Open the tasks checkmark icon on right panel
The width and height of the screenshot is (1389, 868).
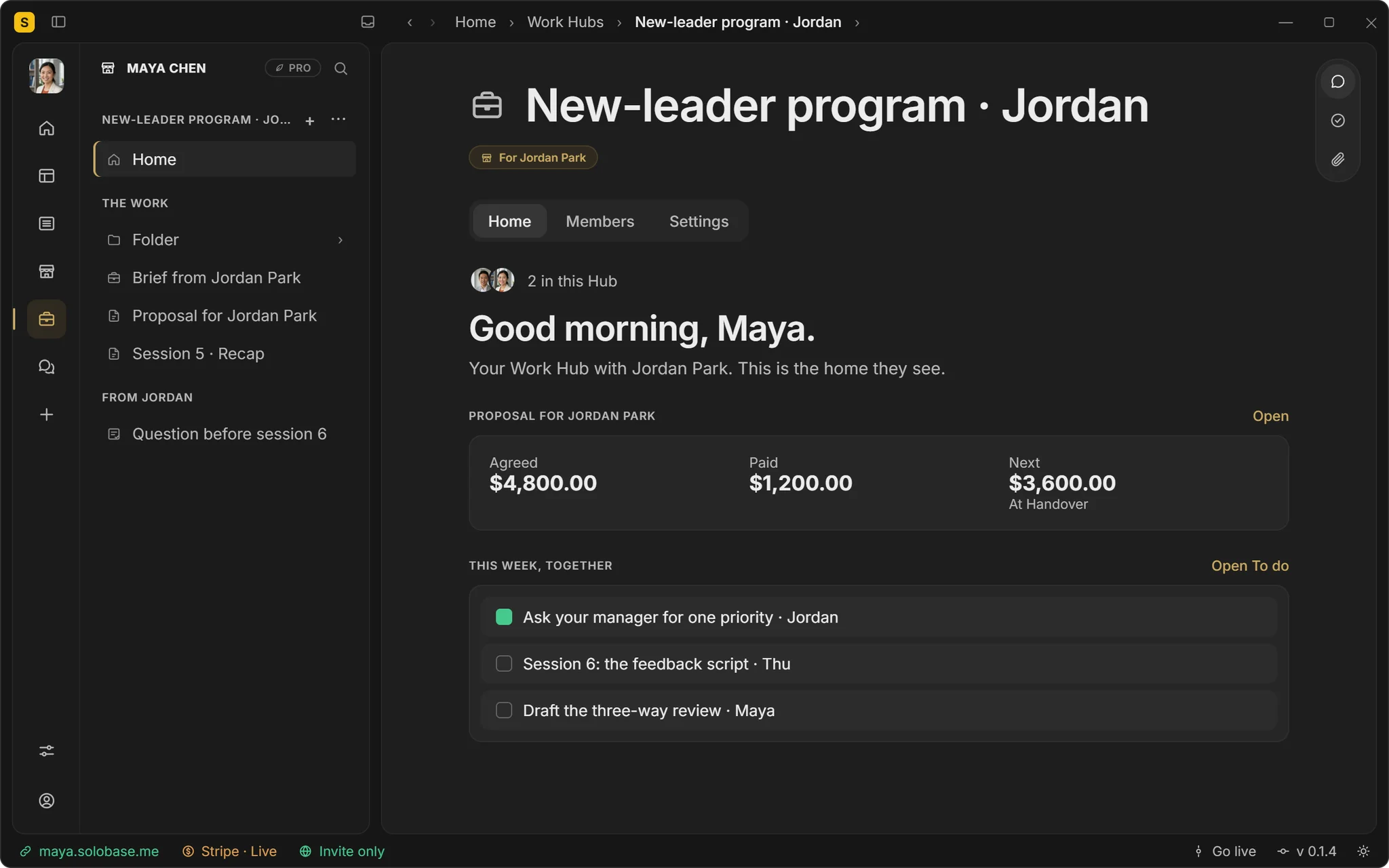click(x=1337, y=121)
